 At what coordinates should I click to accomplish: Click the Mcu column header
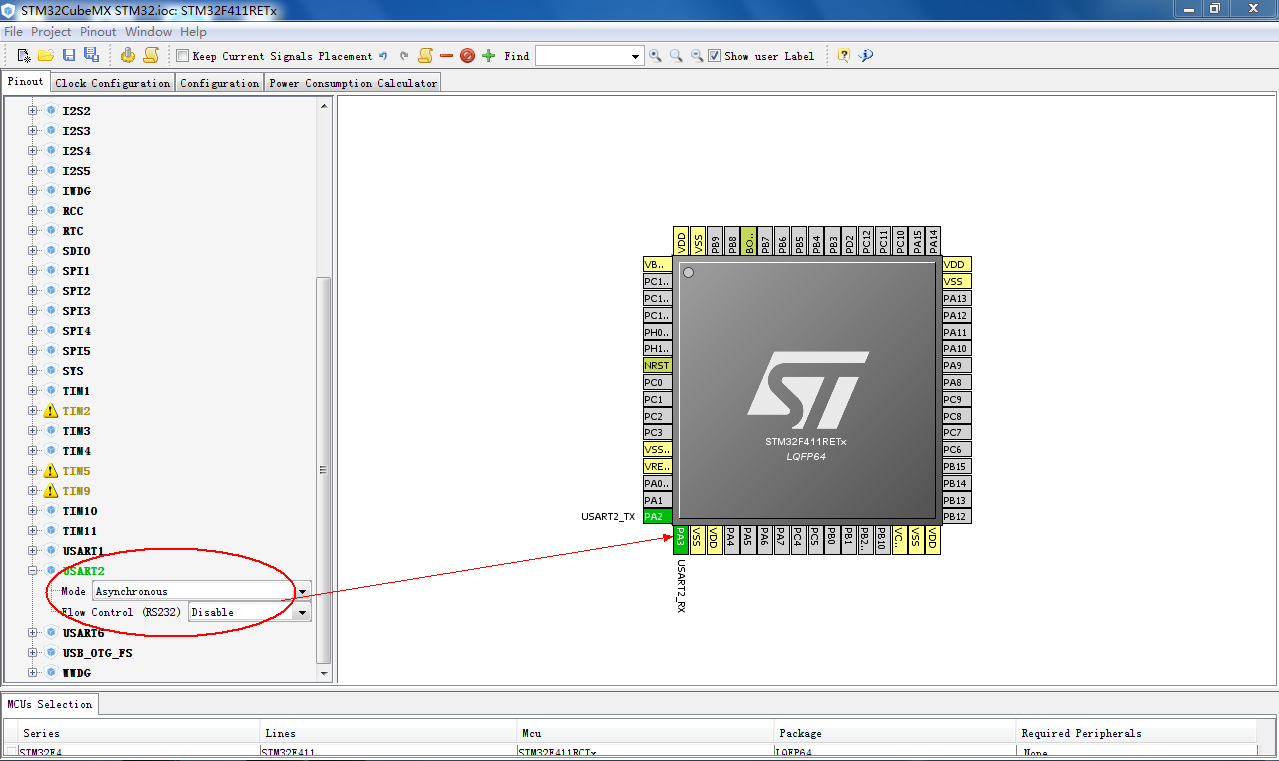(645, 733)
